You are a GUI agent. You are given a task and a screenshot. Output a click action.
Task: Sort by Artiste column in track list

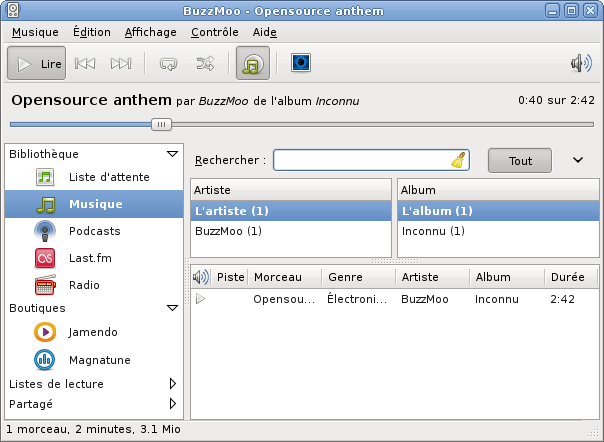point(433,277)
